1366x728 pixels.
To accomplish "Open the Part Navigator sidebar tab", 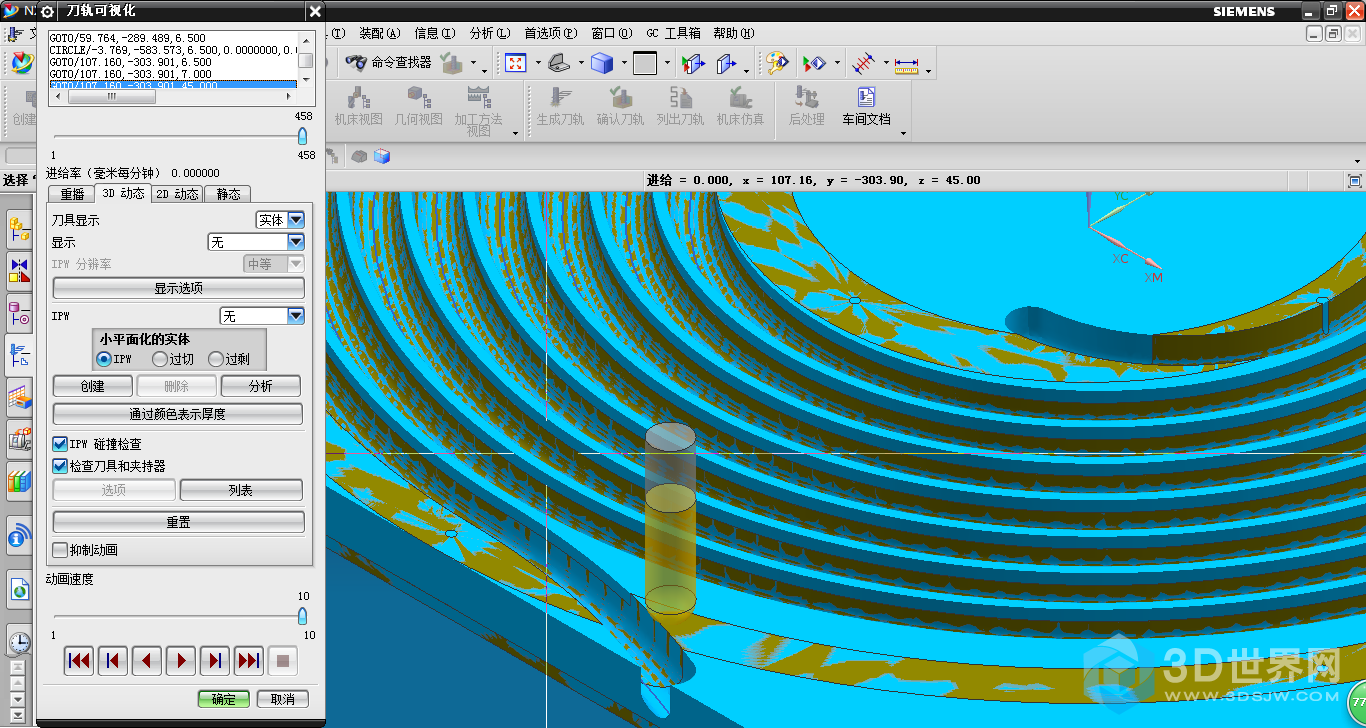I will [x=19, y=314].
